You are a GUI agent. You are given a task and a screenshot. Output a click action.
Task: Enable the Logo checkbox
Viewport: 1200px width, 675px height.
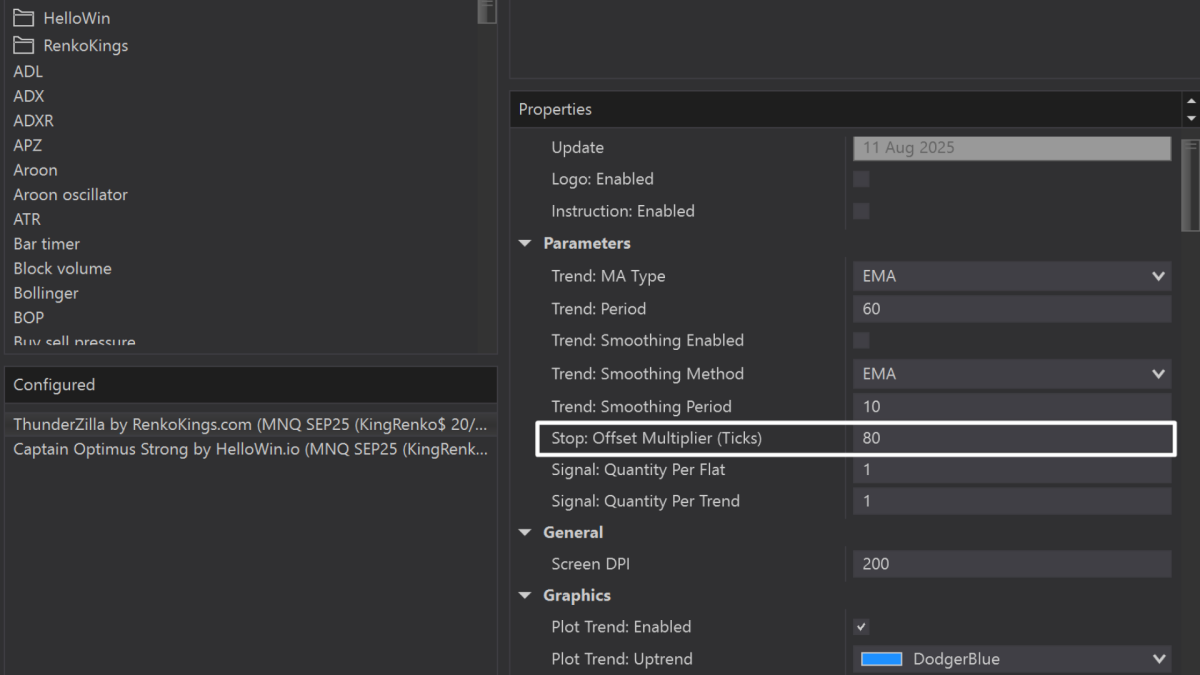point(861,179)
